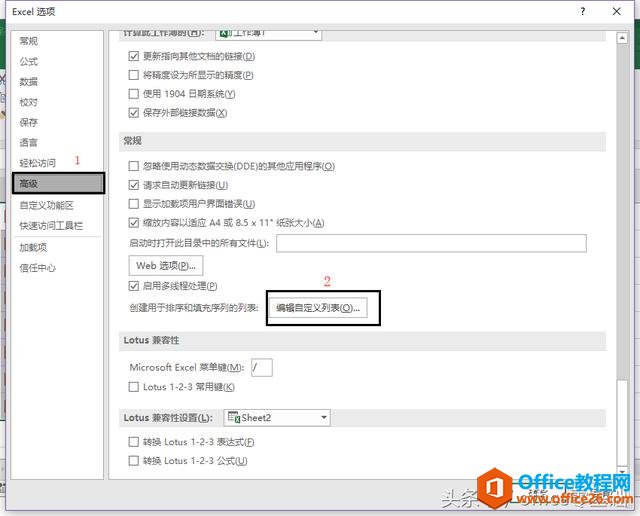Expand the workbook dropdown at the top
Image resolution: width=640 pixels, height=516 pixels.
point(268,34)
